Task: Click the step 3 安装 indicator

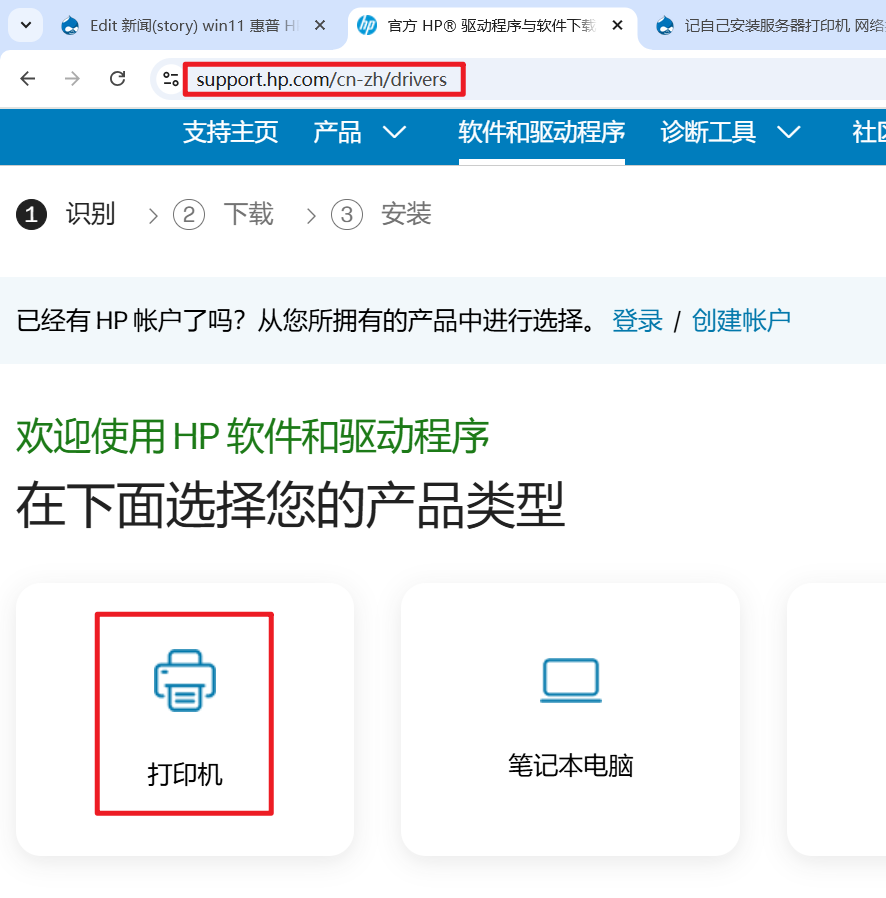Action: 381,215
